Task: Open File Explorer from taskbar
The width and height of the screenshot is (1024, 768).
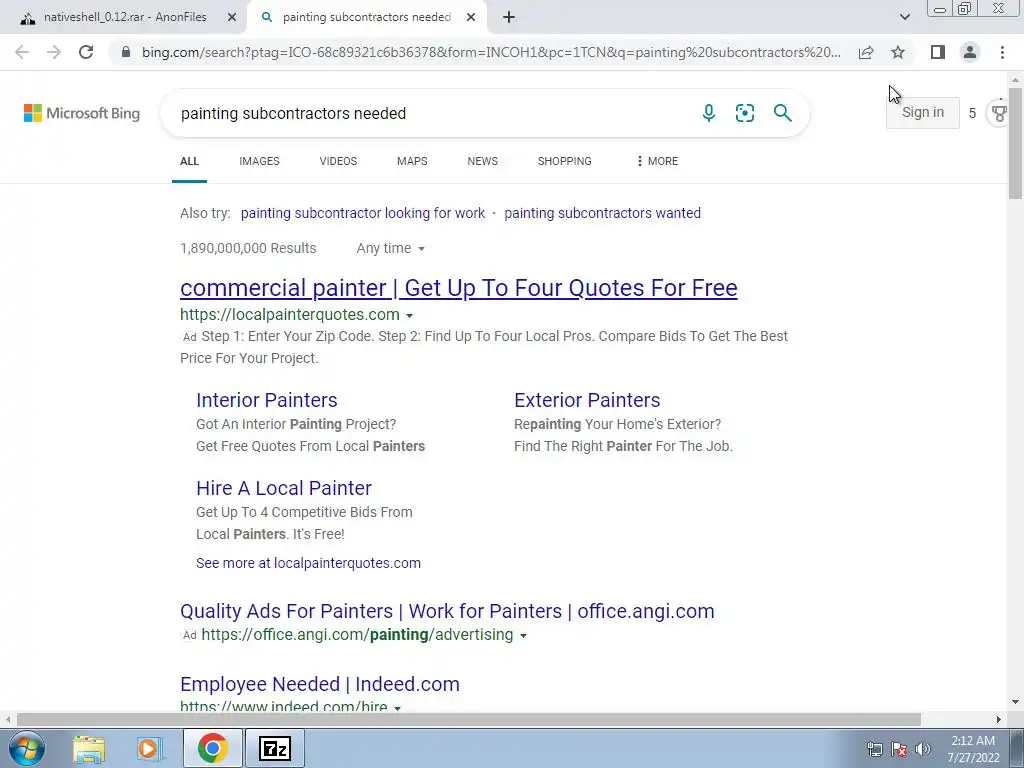Action: point(89,748)
